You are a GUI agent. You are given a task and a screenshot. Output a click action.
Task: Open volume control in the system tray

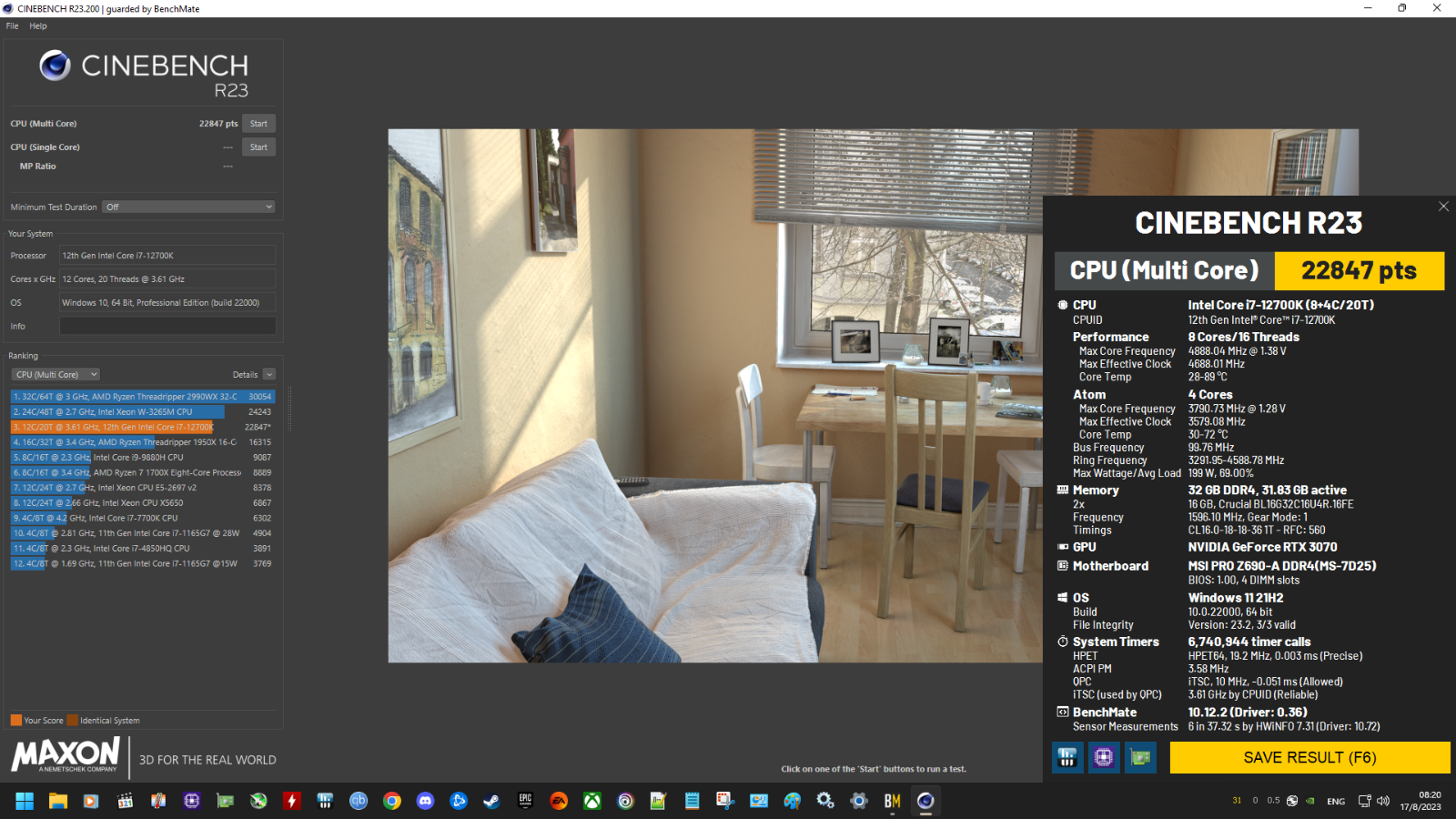pos(1383,801)
